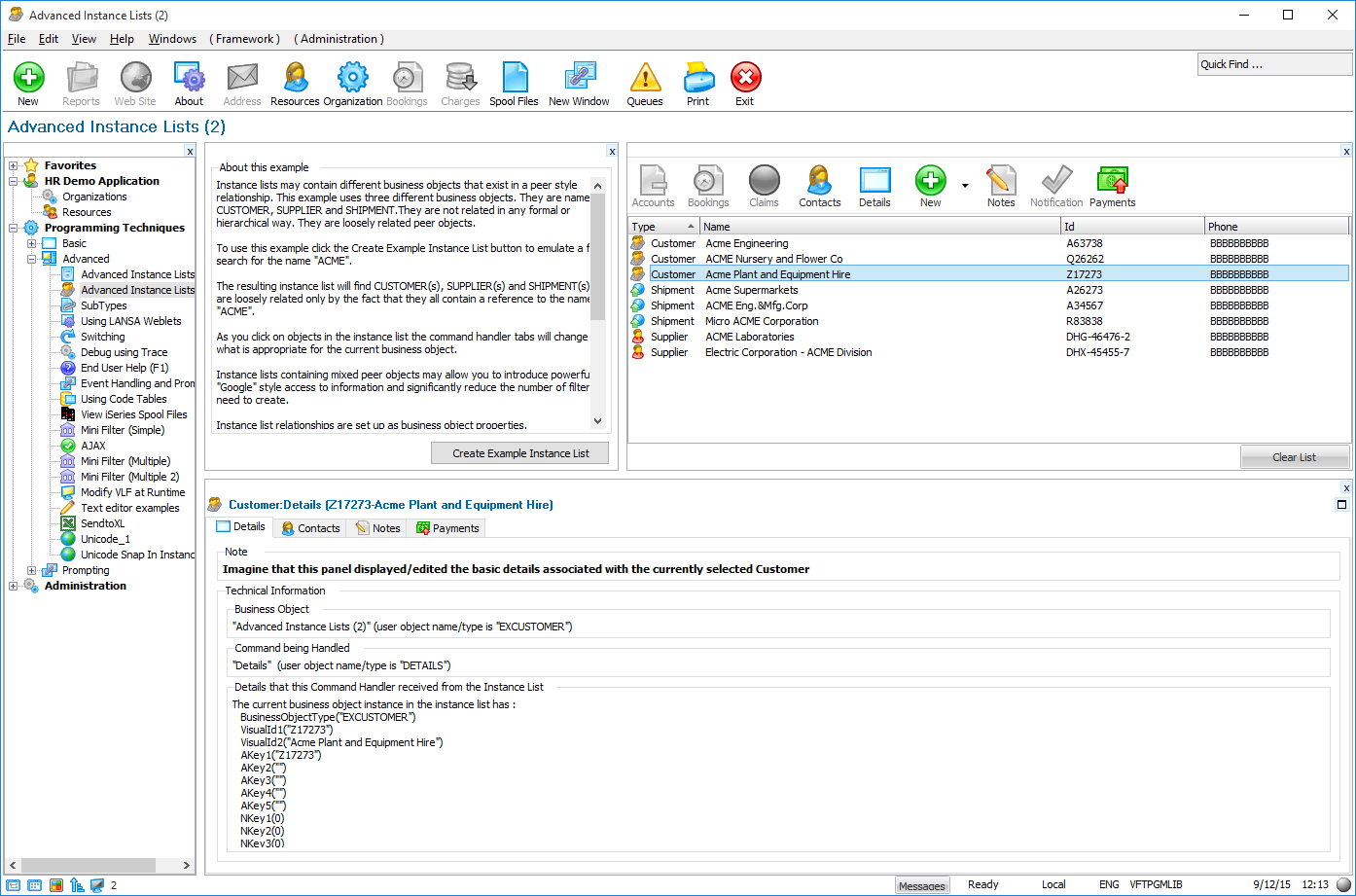1356x896 pixels.
Task: Open a New Window via toolbar icon
Action: 579,77
